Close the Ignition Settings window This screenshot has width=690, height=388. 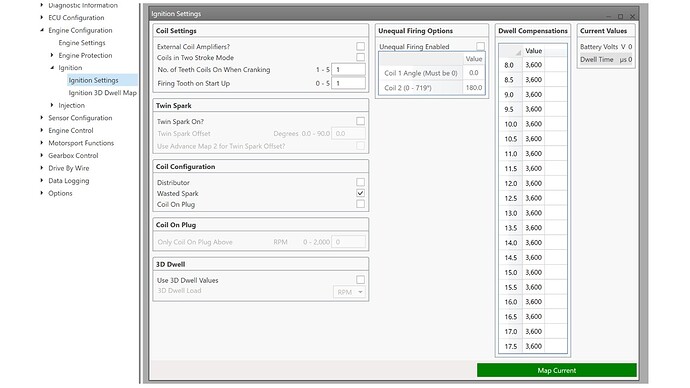[632, 16]
